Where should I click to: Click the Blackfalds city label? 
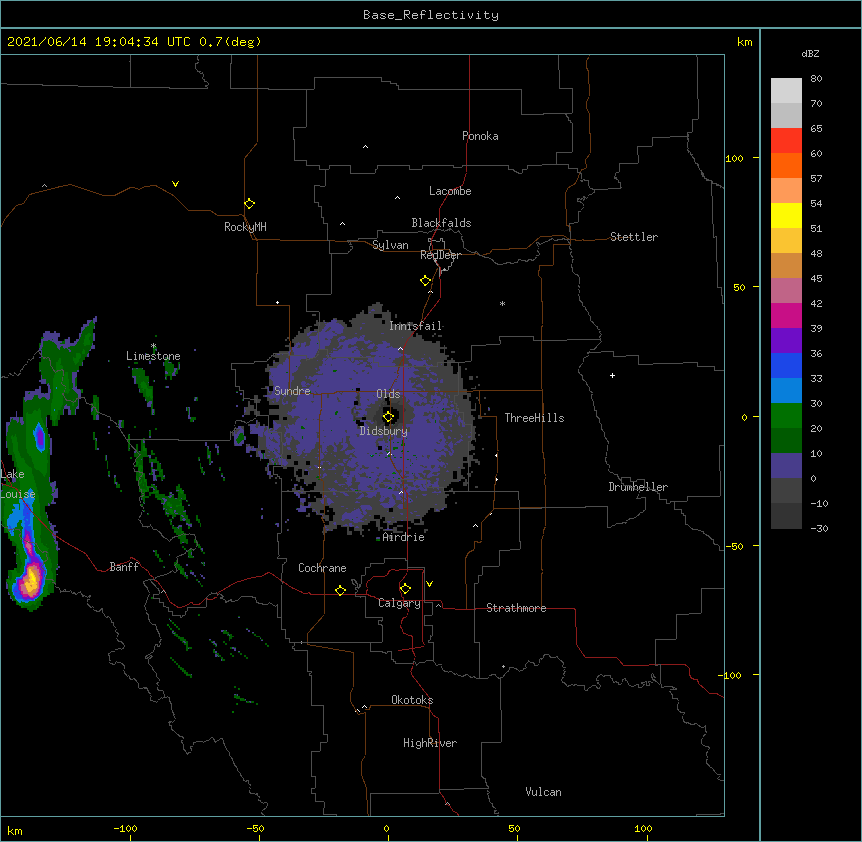pyautogui.click(x=441, y=223)
